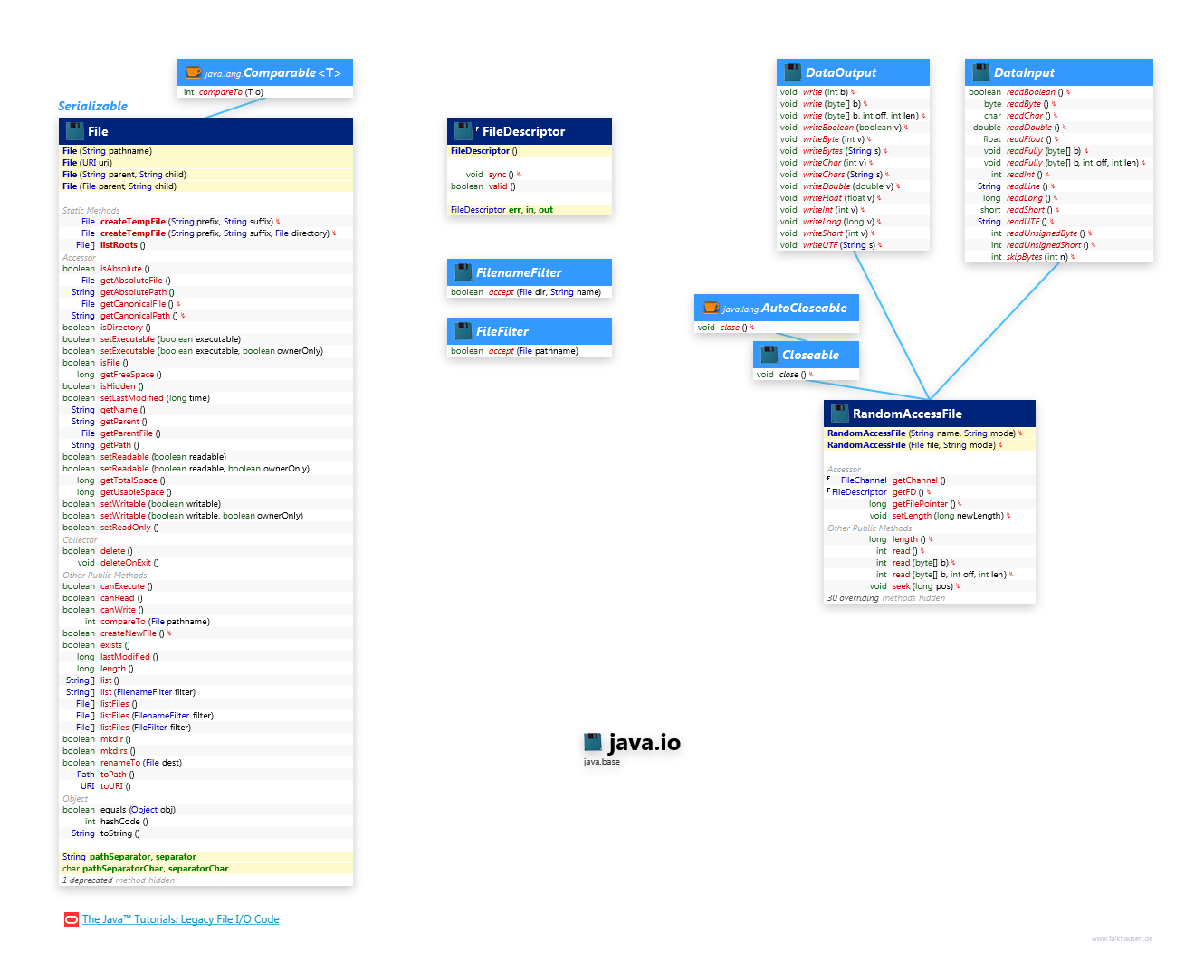Click the FileDescriptor err, in, out fields
Screen dimensions: 1204x980
pos(530,210)
